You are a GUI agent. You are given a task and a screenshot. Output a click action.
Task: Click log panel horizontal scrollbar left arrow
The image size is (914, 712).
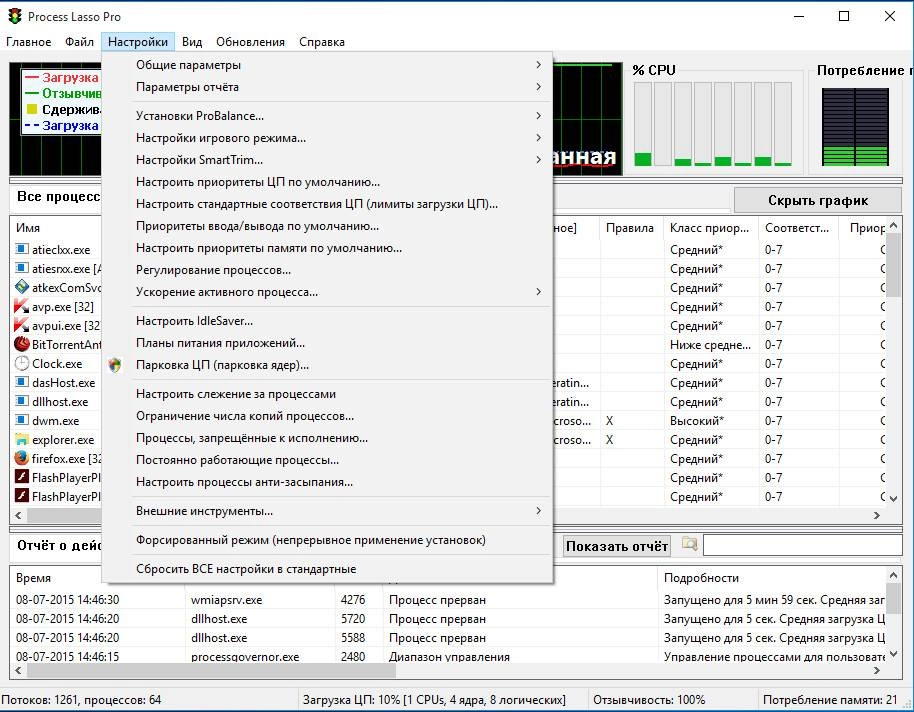[18, 671]
